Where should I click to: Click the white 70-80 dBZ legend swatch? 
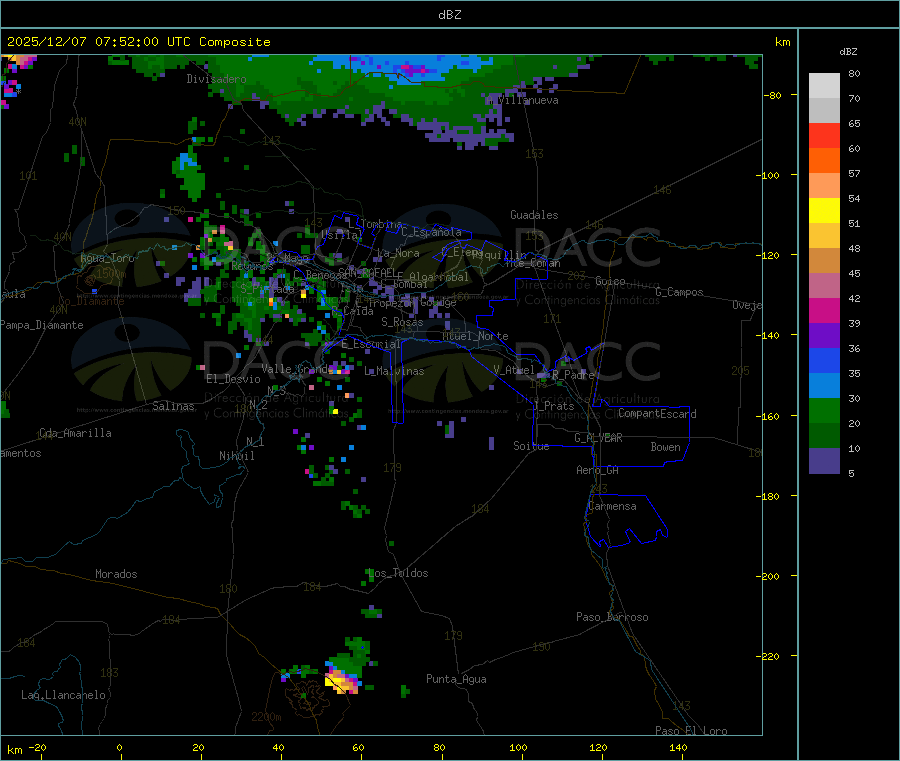pyautogui.click(x=824, y=86)
